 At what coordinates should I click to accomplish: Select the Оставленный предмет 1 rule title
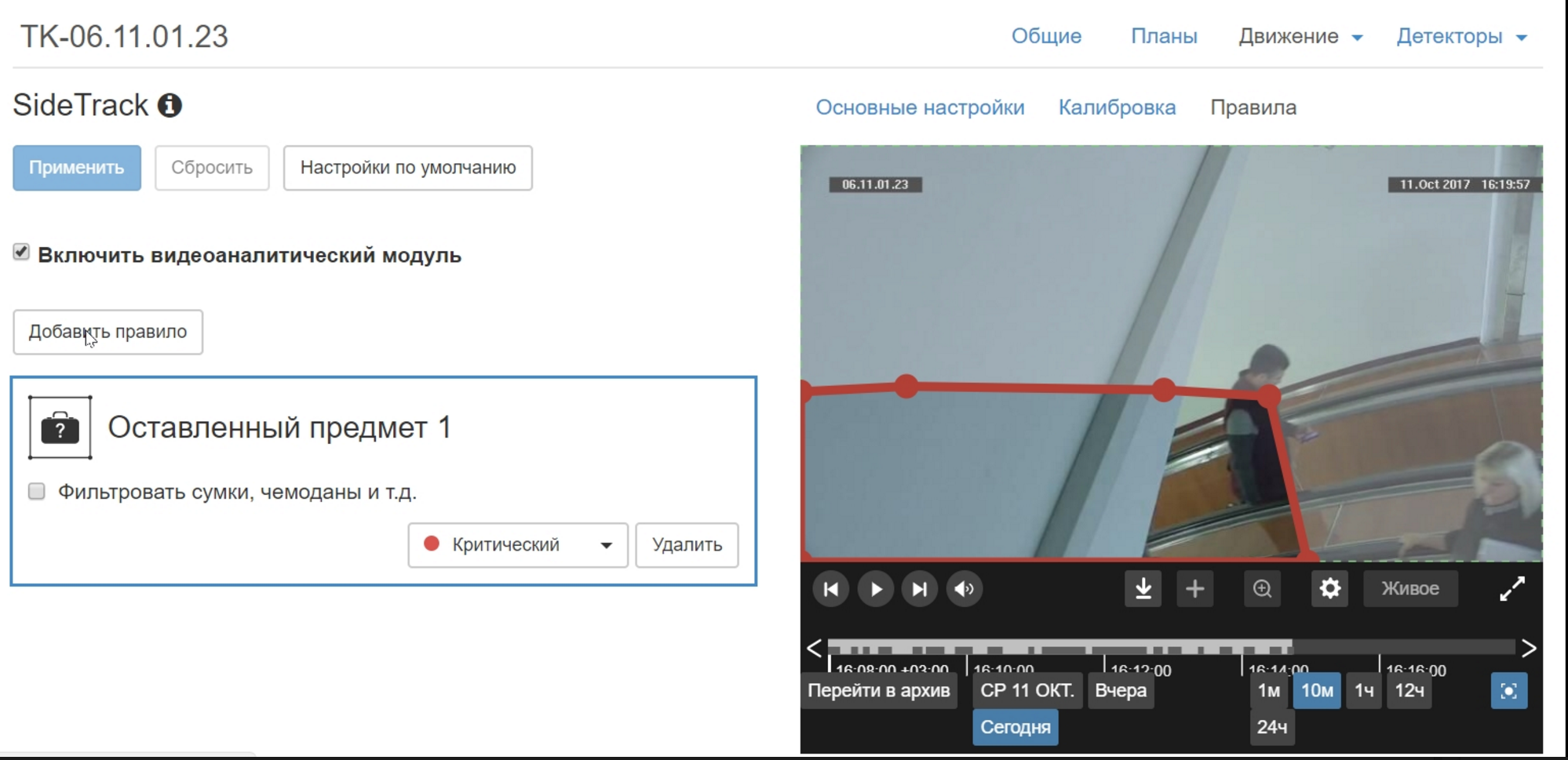coord(279,427)
